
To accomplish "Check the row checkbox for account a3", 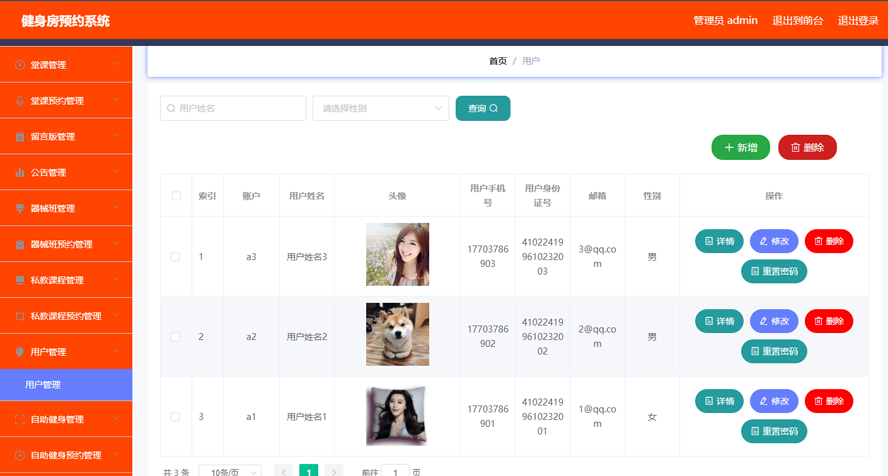I will (176, 256).
